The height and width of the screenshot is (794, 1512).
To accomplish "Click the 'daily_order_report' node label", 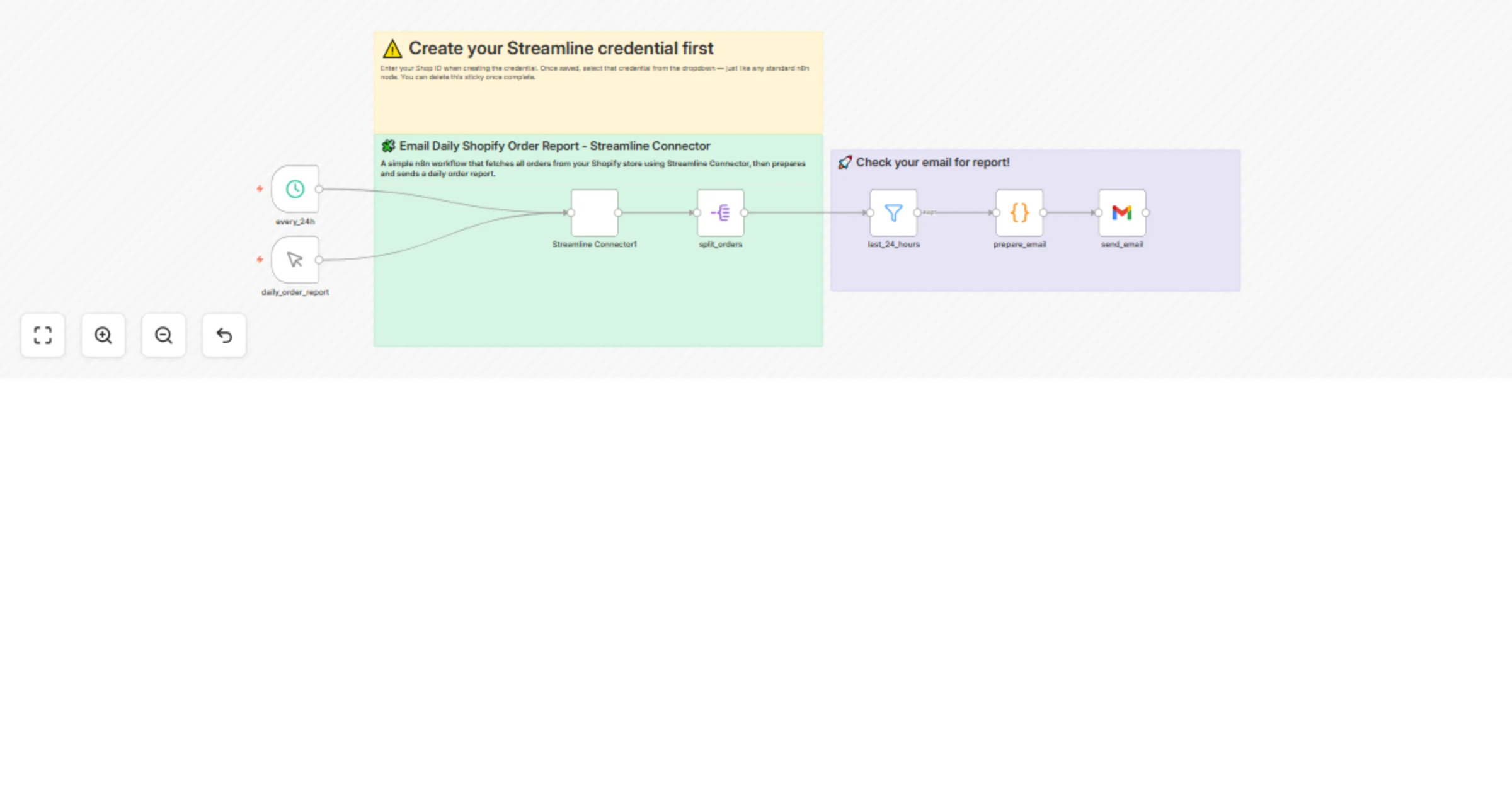I will click(x=295, y=292).
